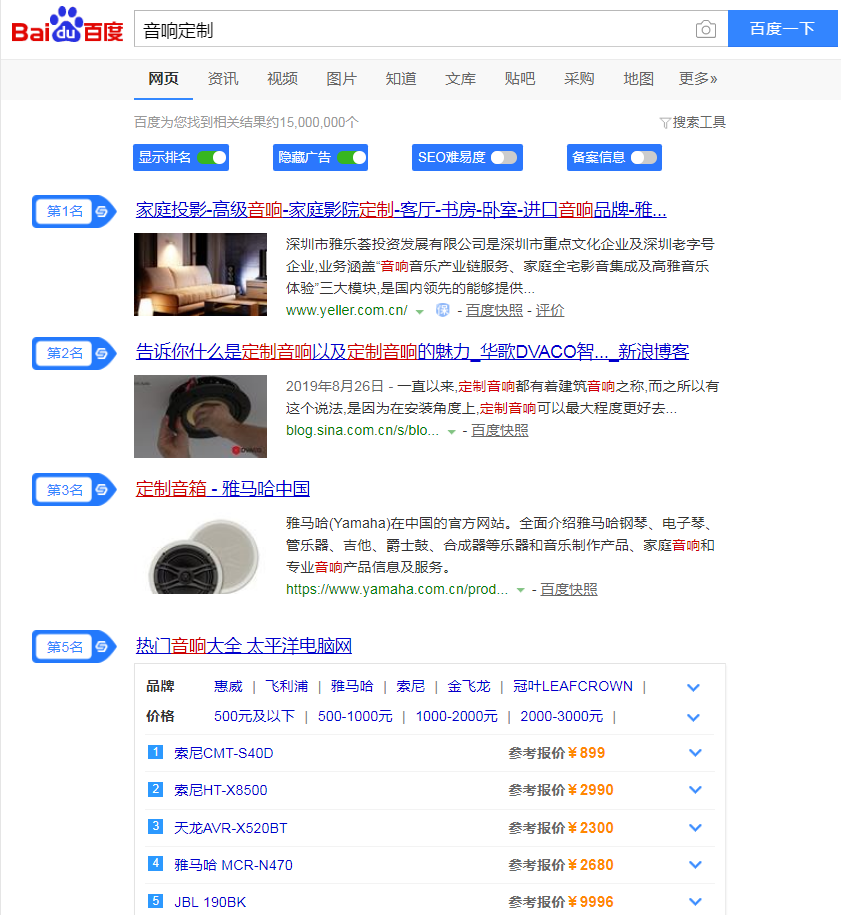Enable the SEO难易度 switch
Image resolution: width=841 pixels, height=915 pixels.
click(x=504, y=158)
